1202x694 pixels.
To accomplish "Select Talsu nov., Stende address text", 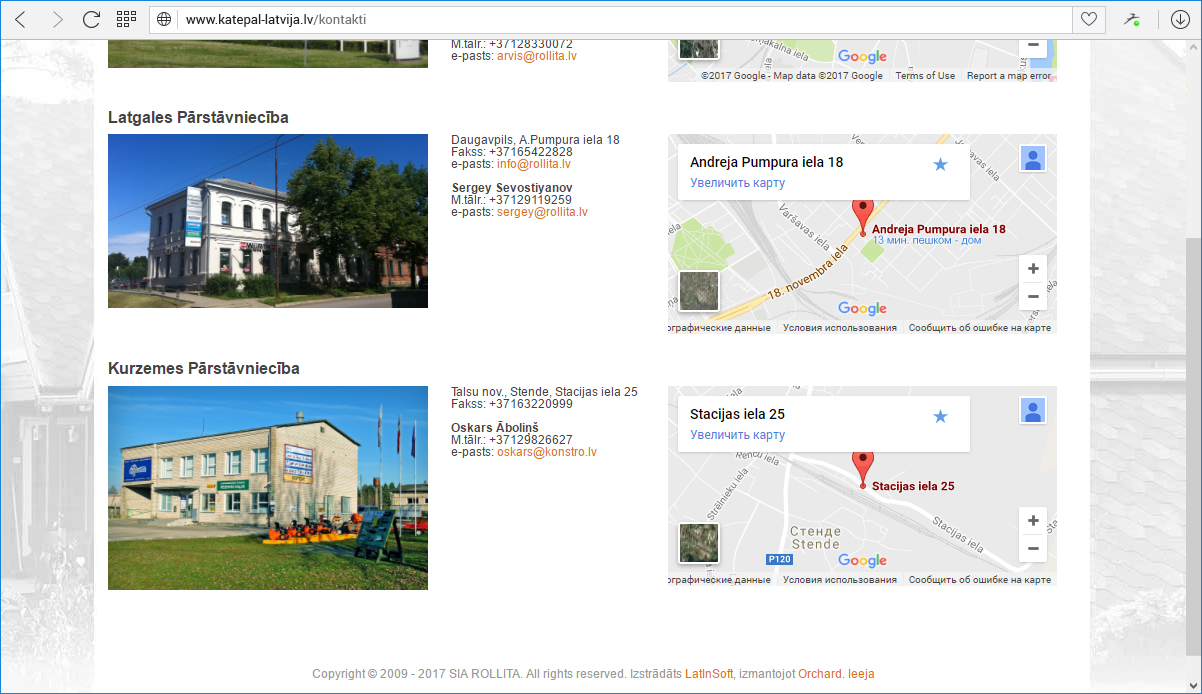I will pos(544,392).
